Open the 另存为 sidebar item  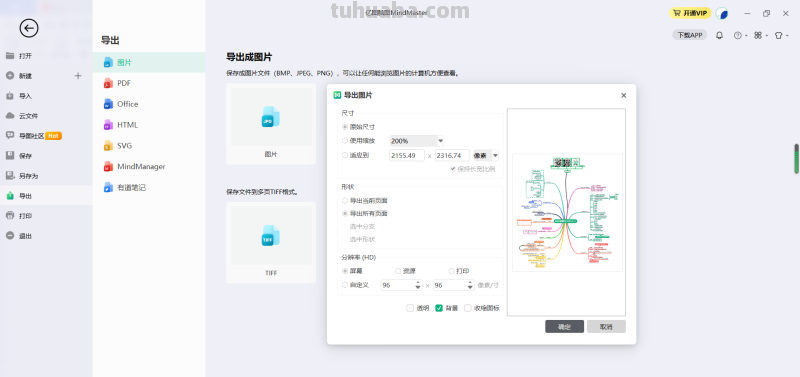[x=46, y=175]
